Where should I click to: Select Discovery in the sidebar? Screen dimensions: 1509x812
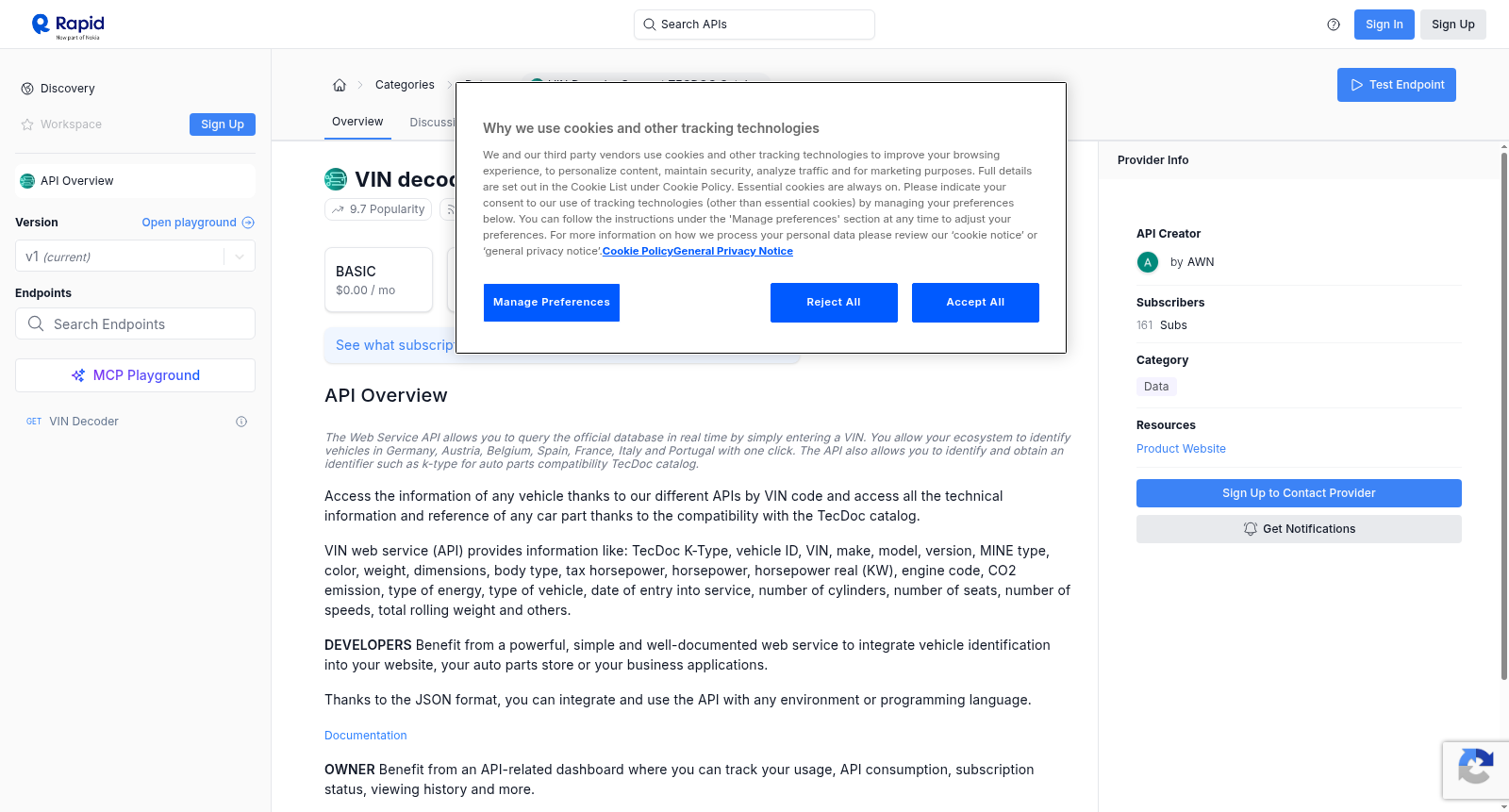pyautogui.click(x=68, y=89)
